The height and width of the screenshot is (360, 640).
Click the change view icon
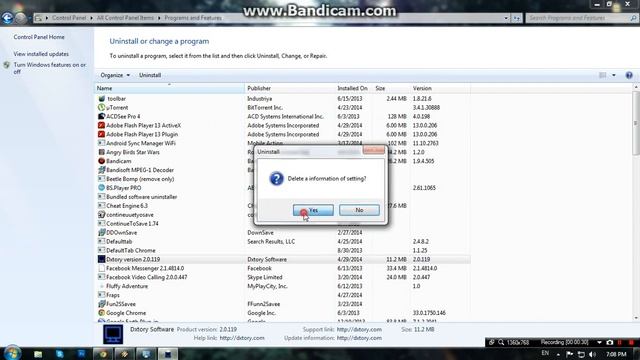pyautogui.click(x=602, y=75)
